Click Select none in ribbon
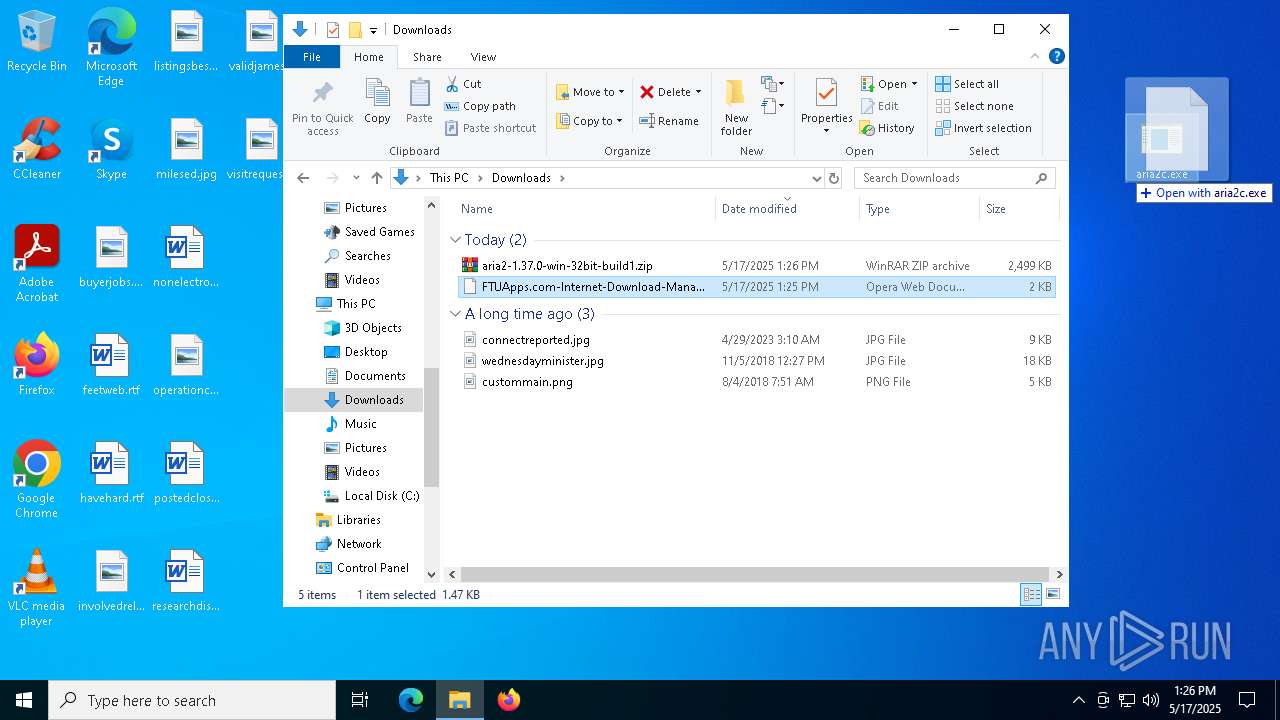The height and width of the screenshot is (720, 1280). tap(974, 106)
